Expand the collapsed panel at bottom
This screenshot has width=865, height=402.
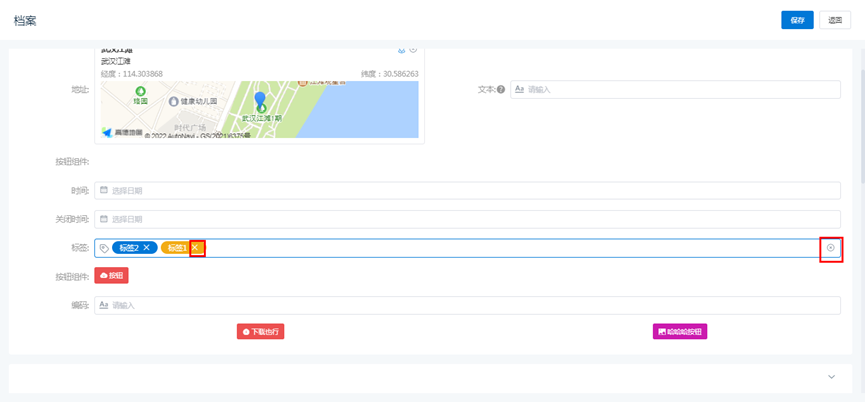coord(830,377)
